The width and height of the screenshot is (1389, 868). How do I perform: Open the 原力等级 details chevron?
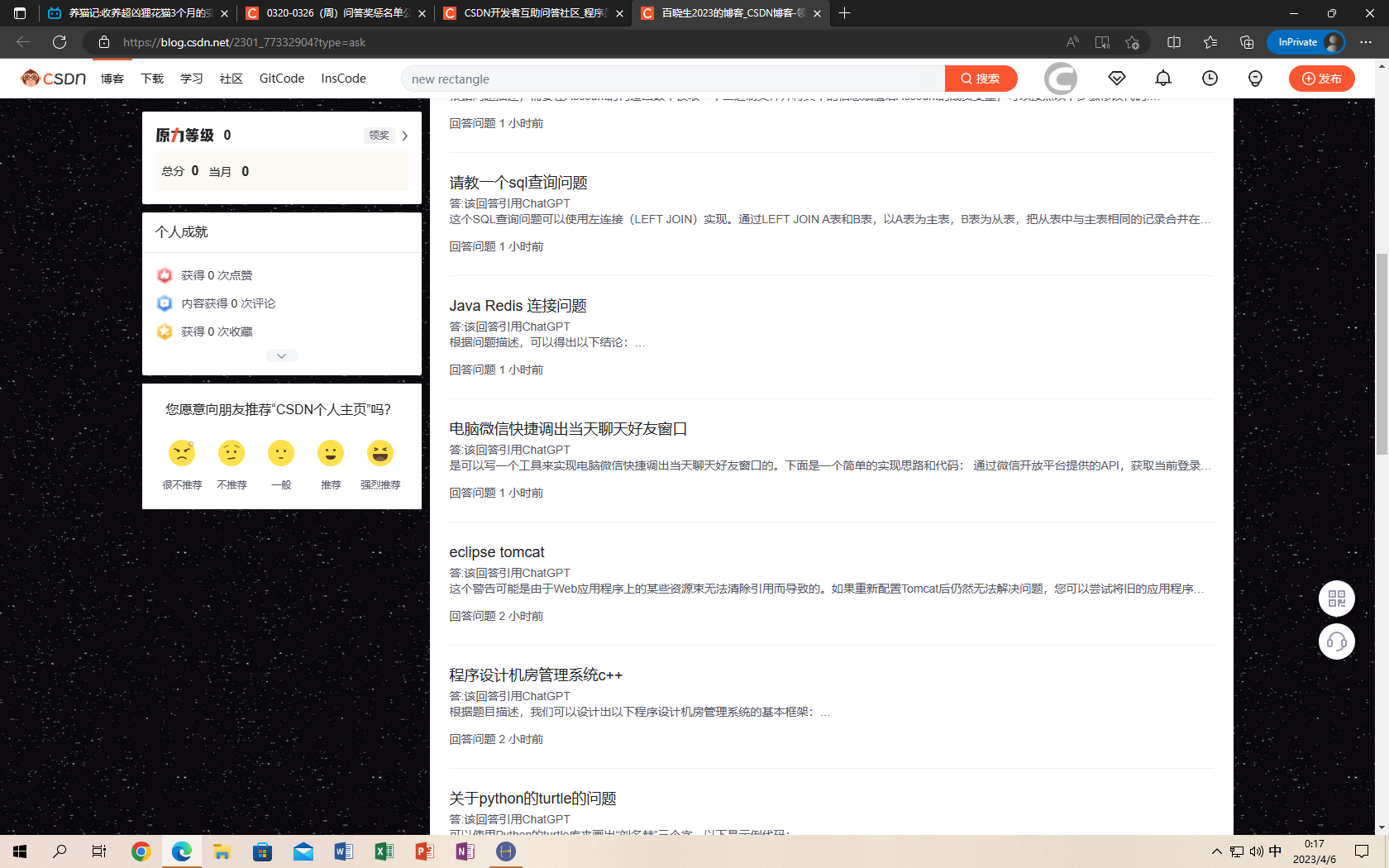point(405,136)
